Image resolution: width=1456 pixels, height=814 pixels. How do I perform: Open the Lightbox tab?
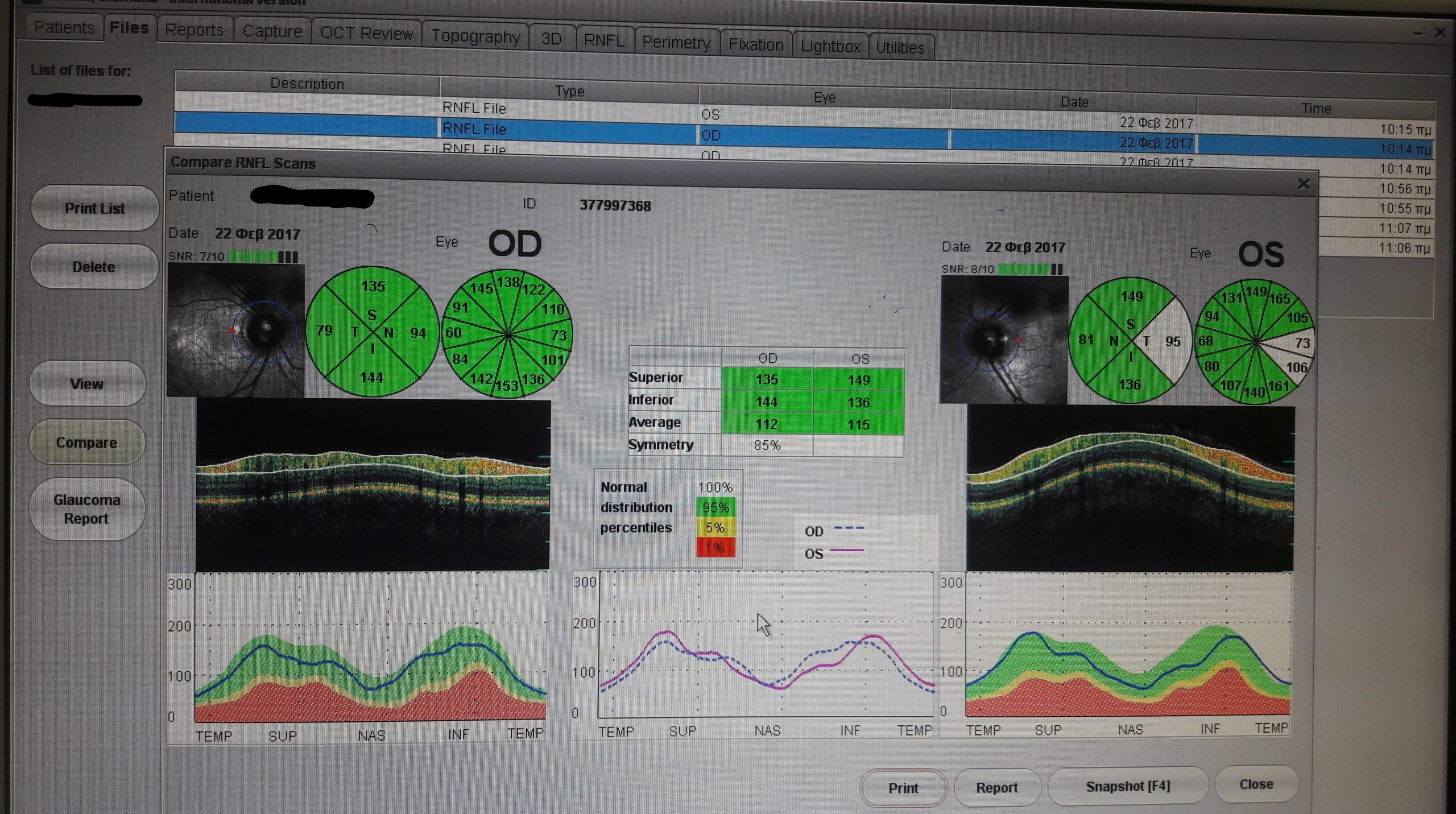pyautogui.click(x=830, y=46)
